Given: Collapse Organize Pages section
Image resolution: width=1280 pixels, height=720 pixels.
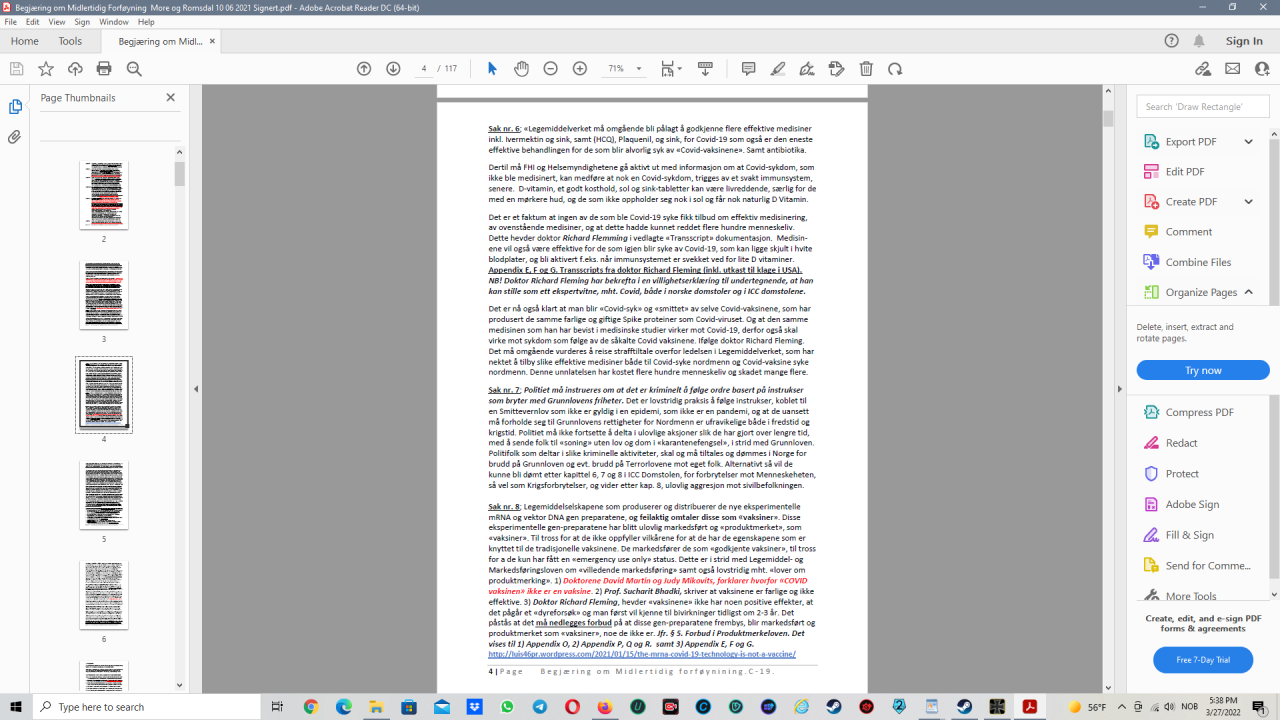Looking at the screenshot, I should (x=1248, y=292).
